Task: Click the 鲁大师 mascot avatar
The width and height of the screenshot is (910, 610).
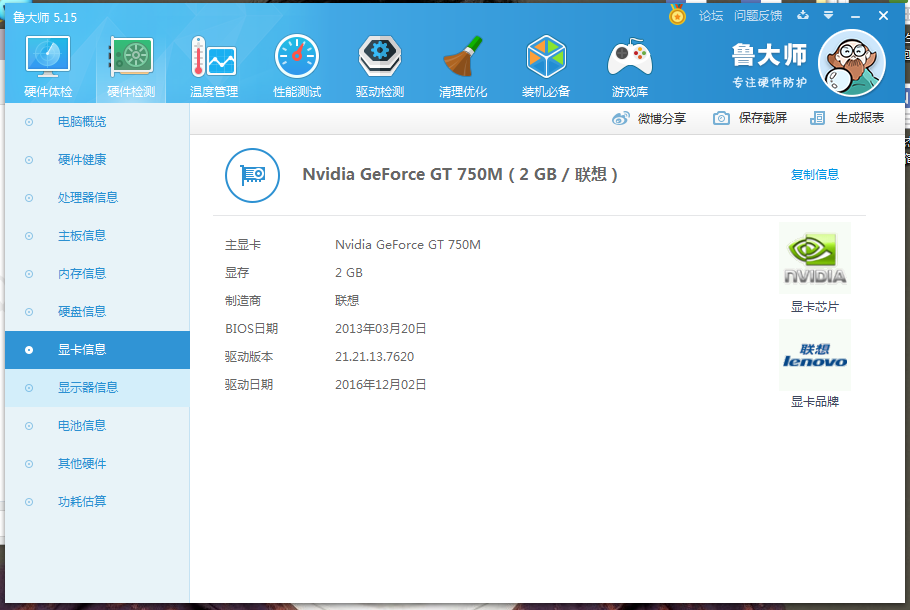Action: click(x=851, y=63)
